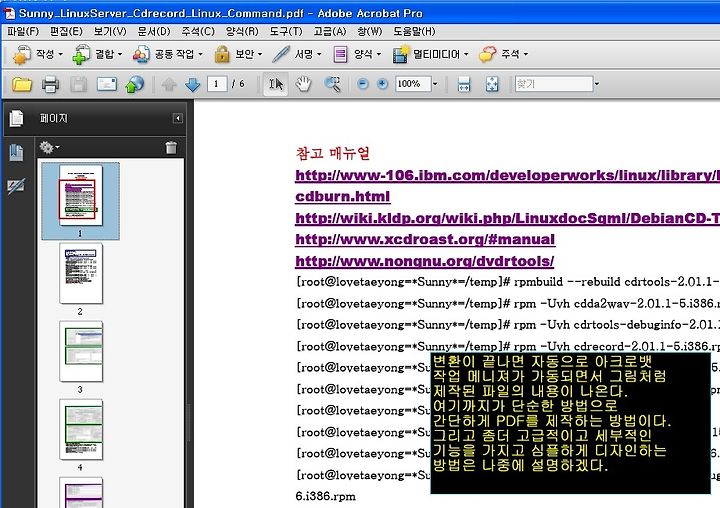720x508 pixels.
Task: Open the Signatures panel in sidebar
Action: [16, 186]
